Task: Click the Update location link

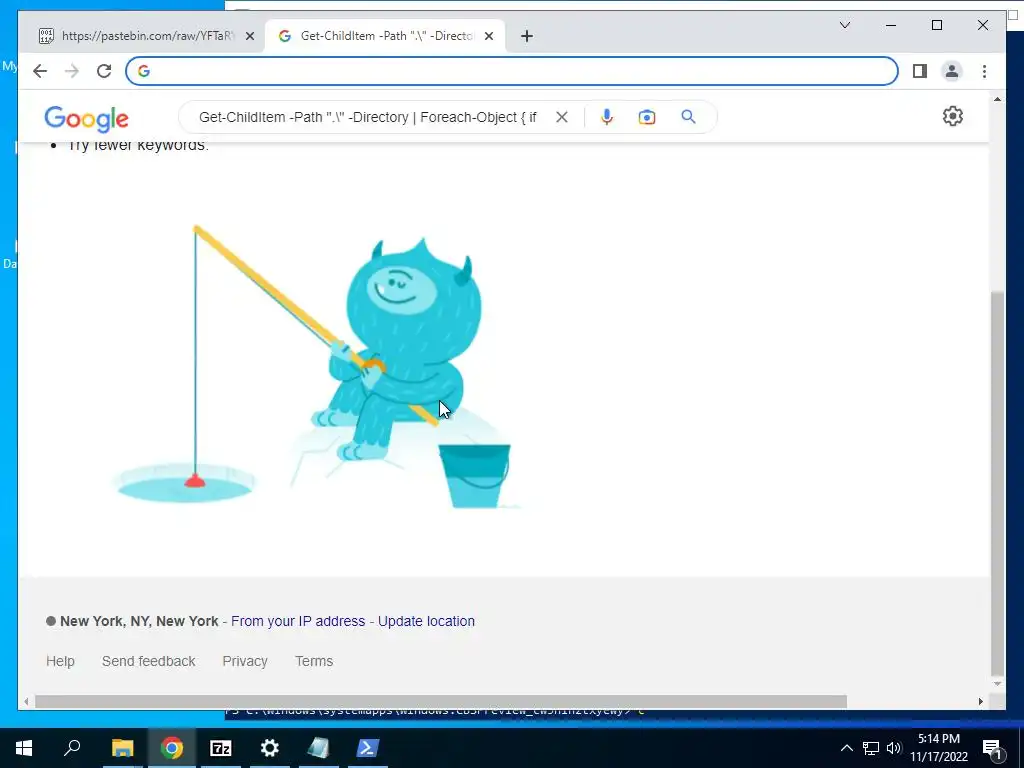Action: tap(426, 621)
